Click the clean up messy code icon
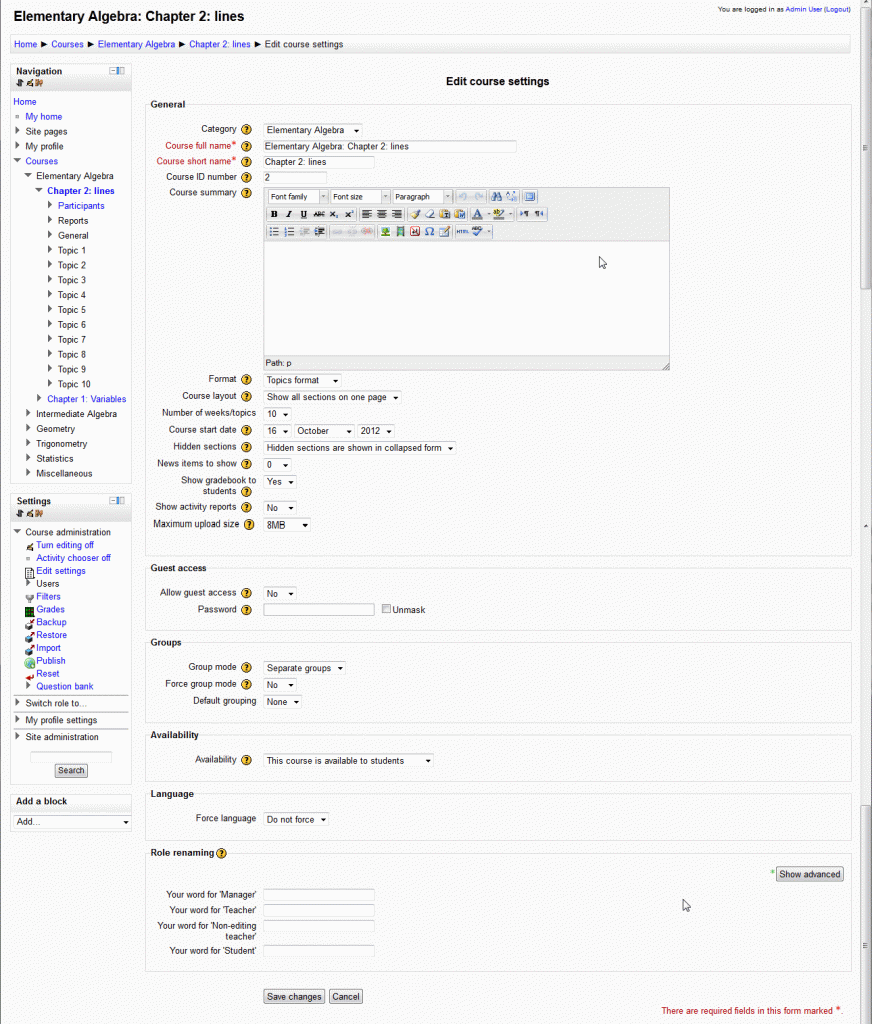Image resolution: width=872 pixels, height=1024 pixels. [x=415, y=214]
